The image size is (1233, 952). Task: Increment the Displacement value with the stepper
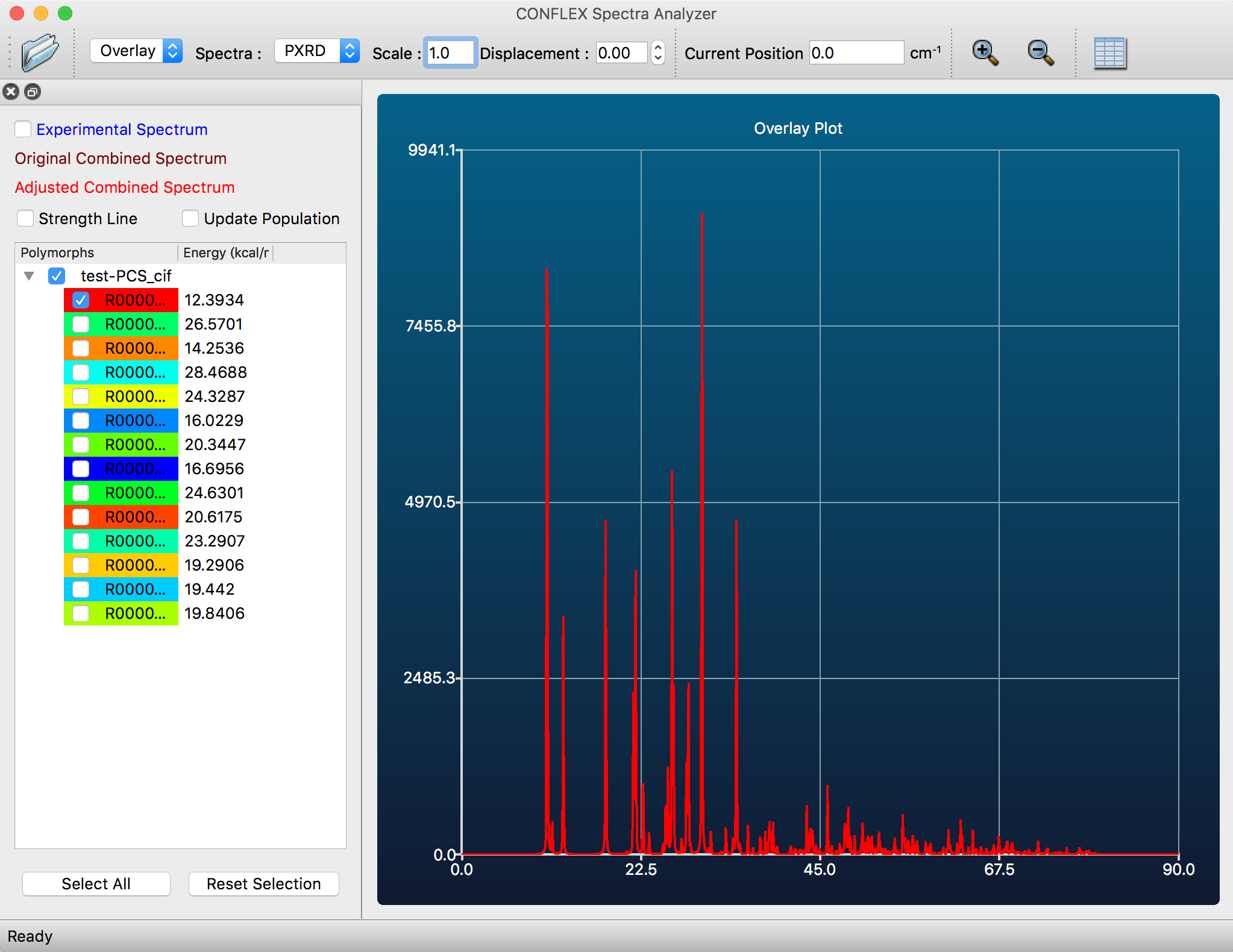[x=659, y=48]
